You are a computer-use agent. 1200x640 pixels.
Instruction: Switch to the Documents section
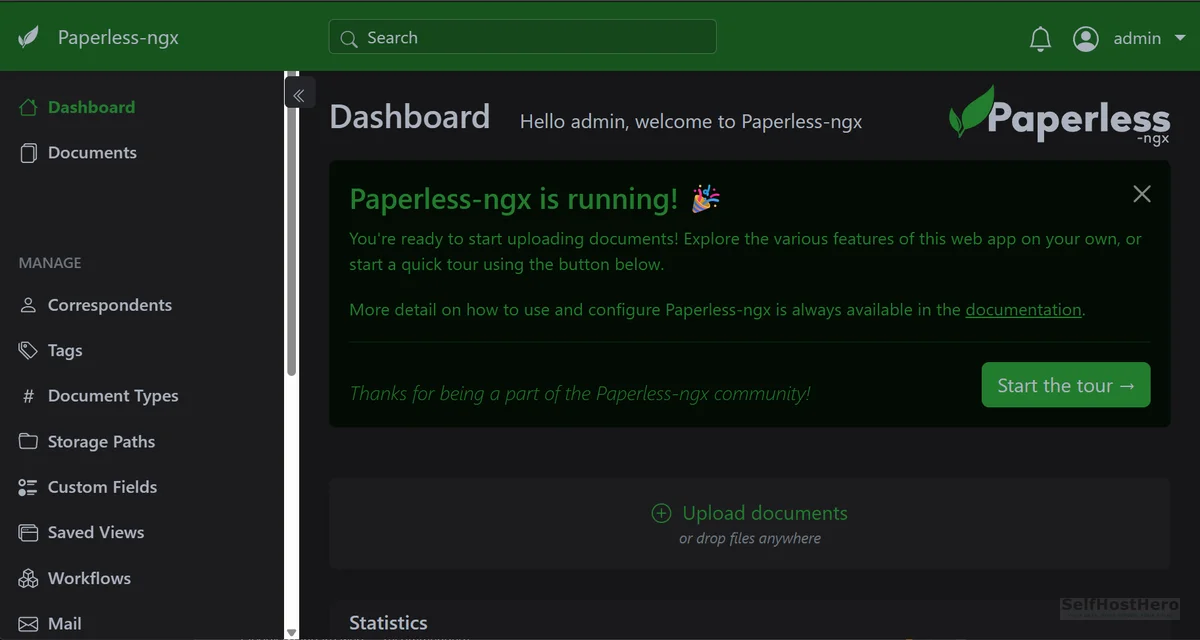tap(92, 152)
